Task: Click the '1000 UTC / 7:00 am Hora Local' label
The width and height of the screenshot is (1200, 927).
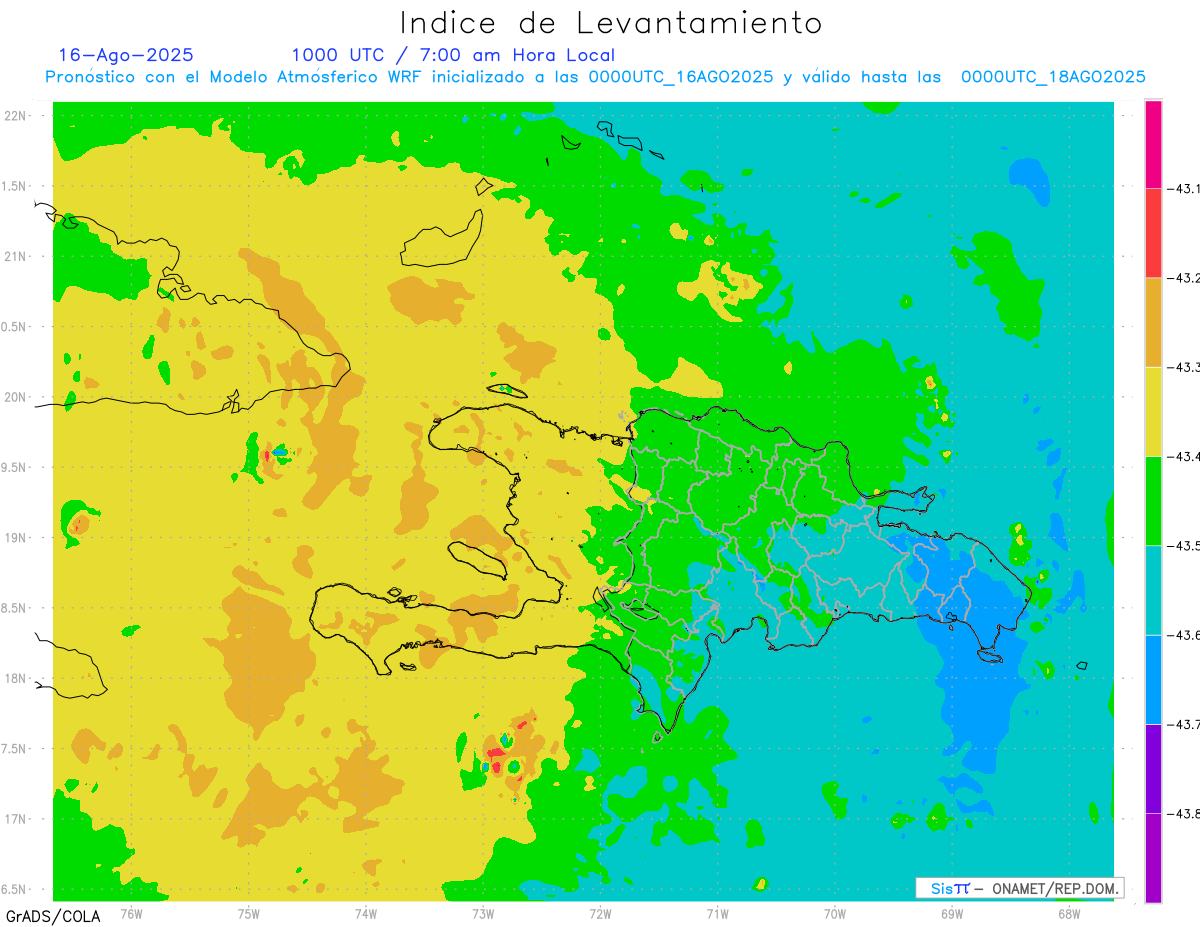Action: click(453, 55)
